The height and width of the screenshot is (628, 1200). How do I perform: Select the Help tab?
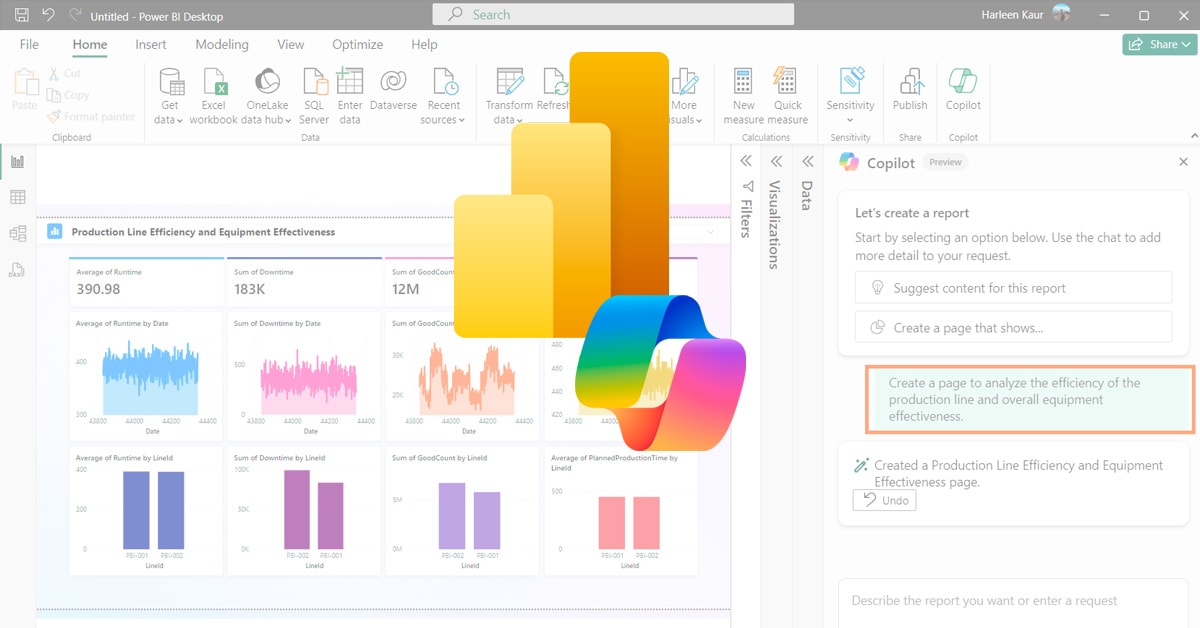424,44
